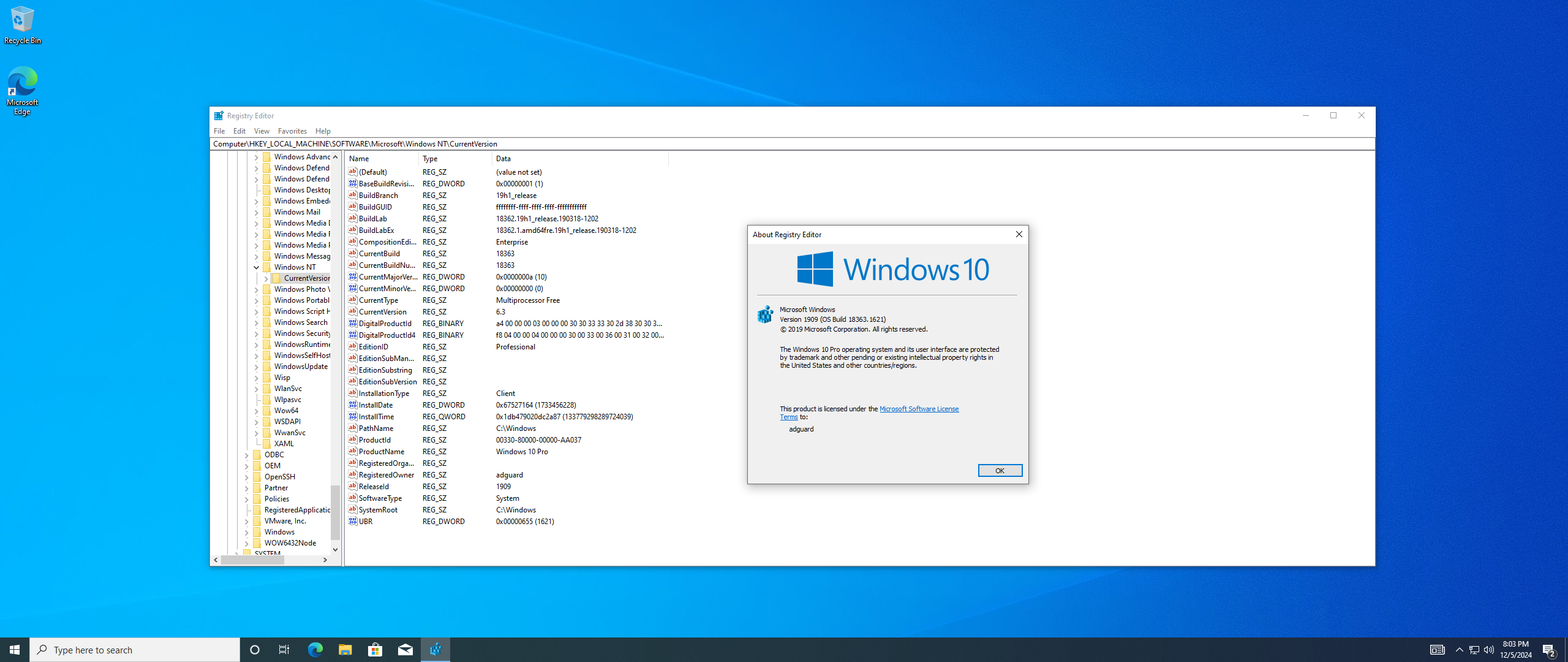The image size is (1568, 662).
Task: Open the network status tray icon
Action: coord(1474,650)
